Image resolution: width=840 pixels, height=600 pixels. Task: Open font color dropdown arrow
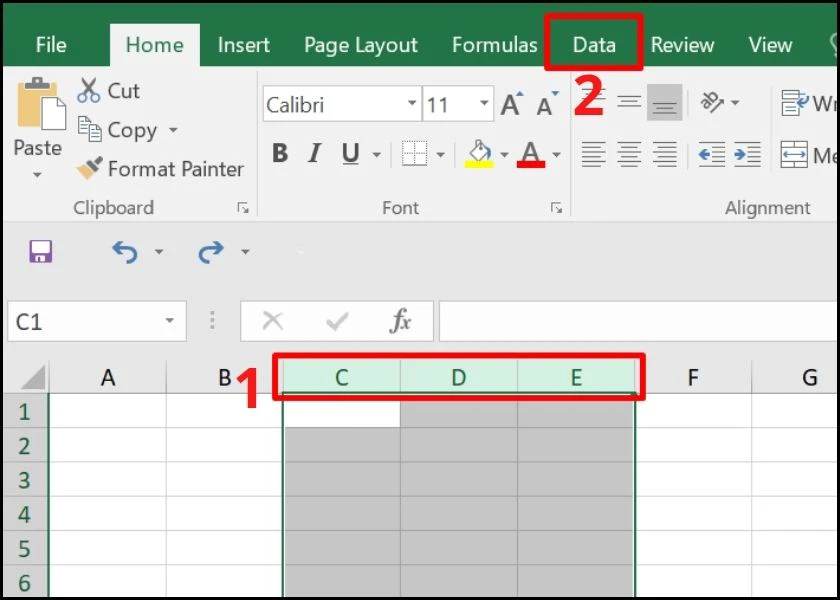pyautogui.click(x=556, y=155)
